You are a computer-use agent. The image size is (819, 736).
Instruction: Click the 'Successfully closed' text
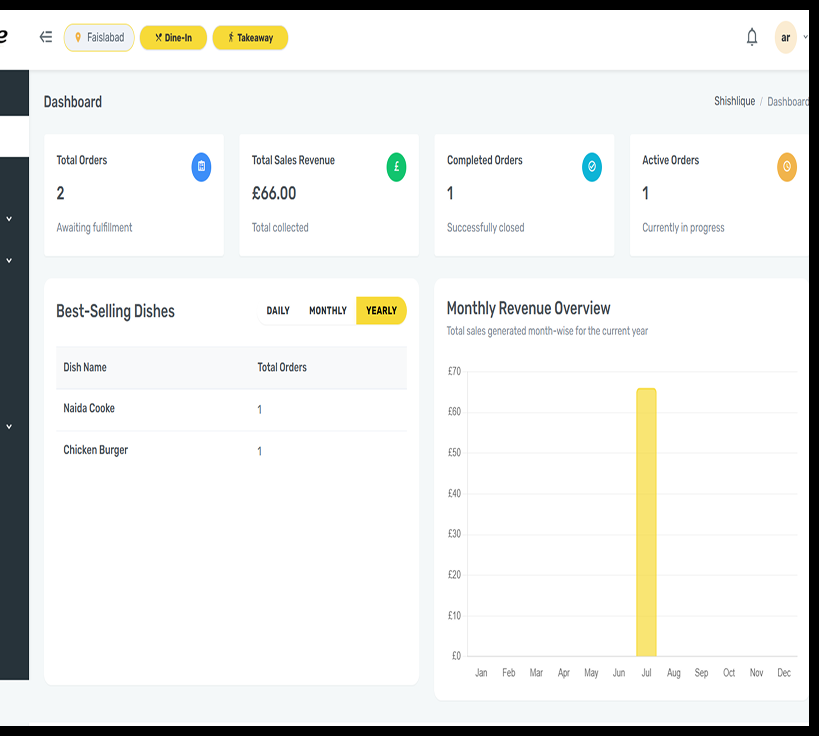pos(486,228)
